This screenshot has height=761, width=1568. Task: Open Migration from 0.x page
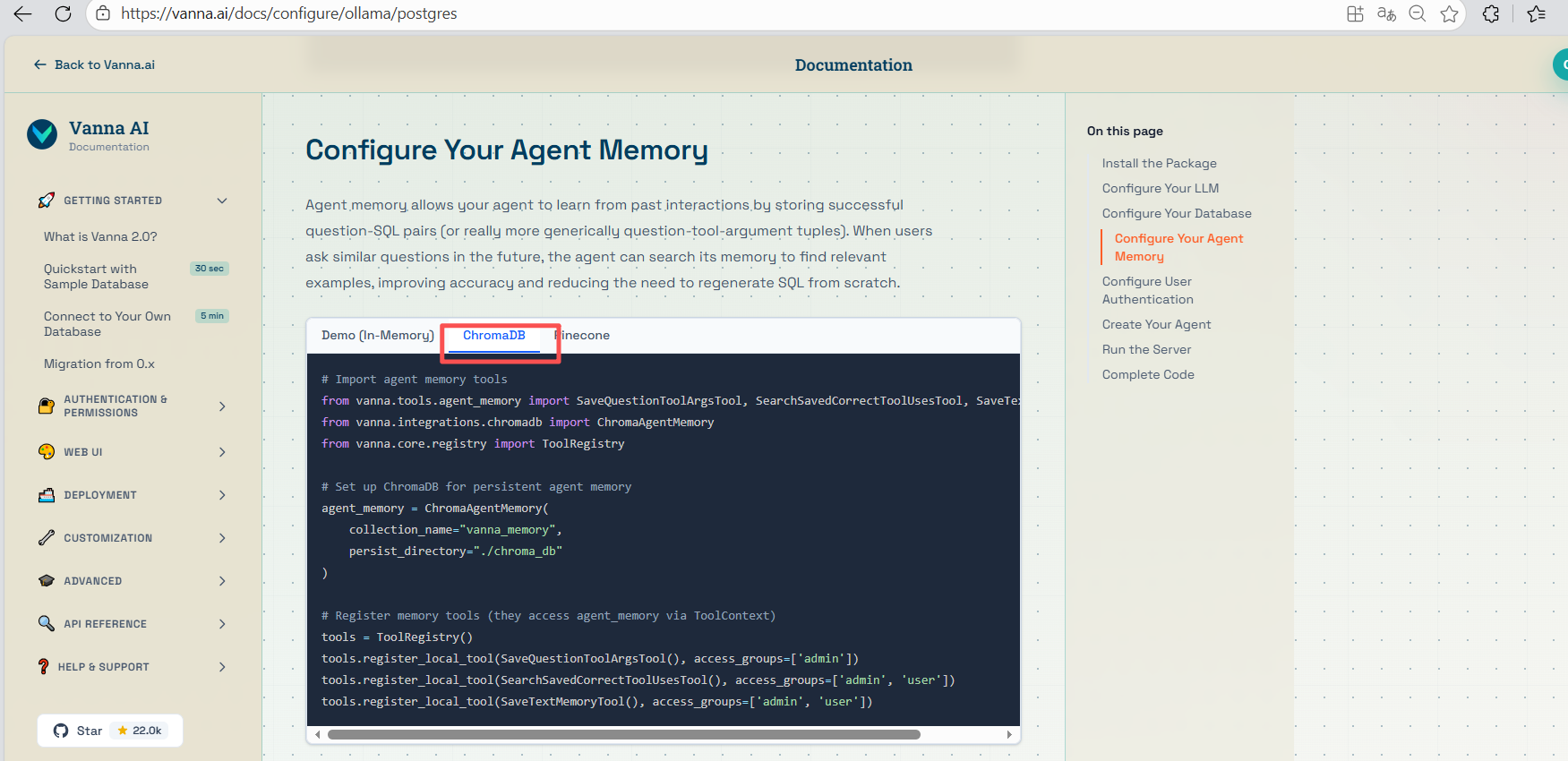99,363
